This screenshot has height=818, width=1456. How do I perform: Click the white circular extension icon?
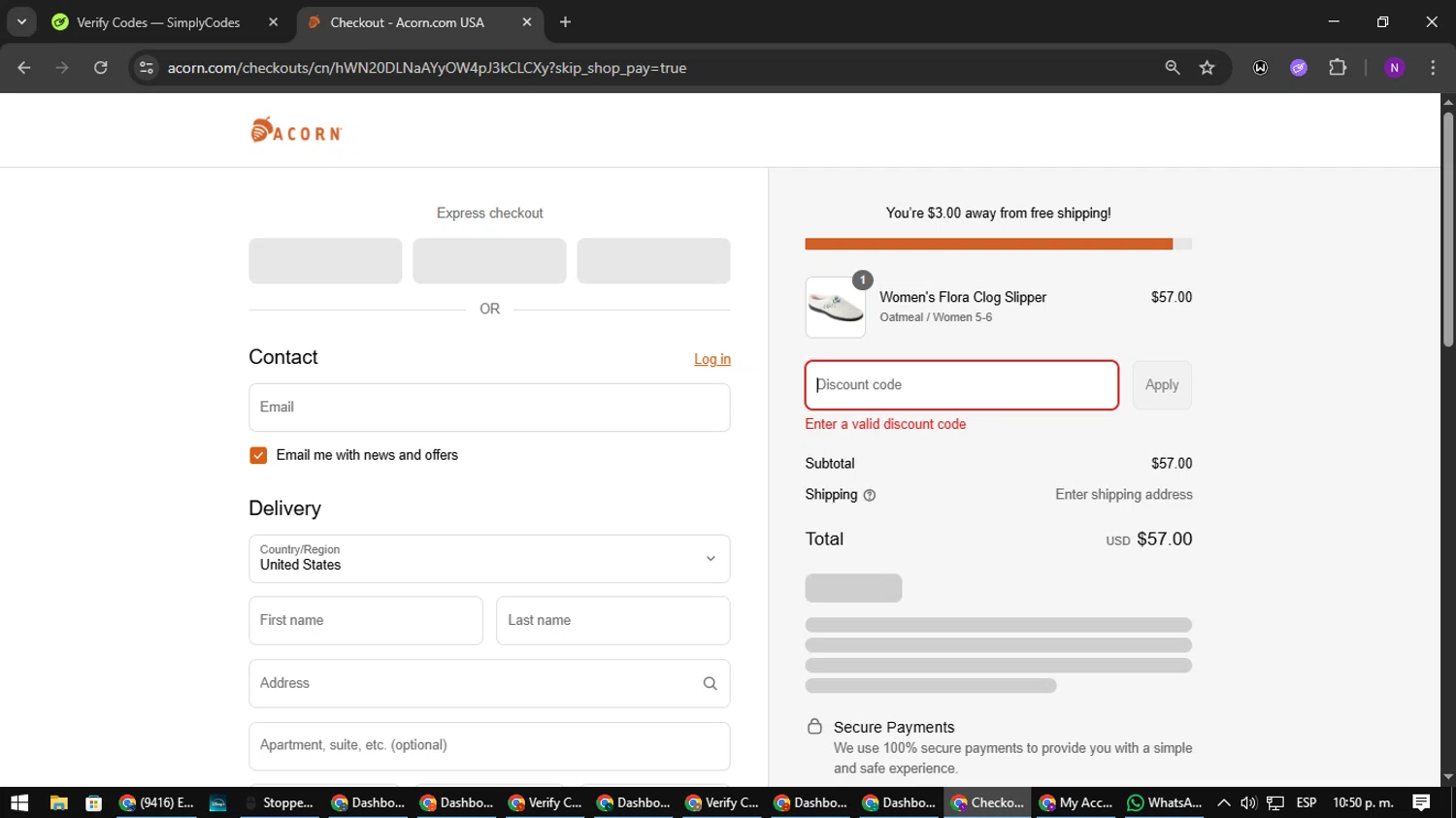1261,68
